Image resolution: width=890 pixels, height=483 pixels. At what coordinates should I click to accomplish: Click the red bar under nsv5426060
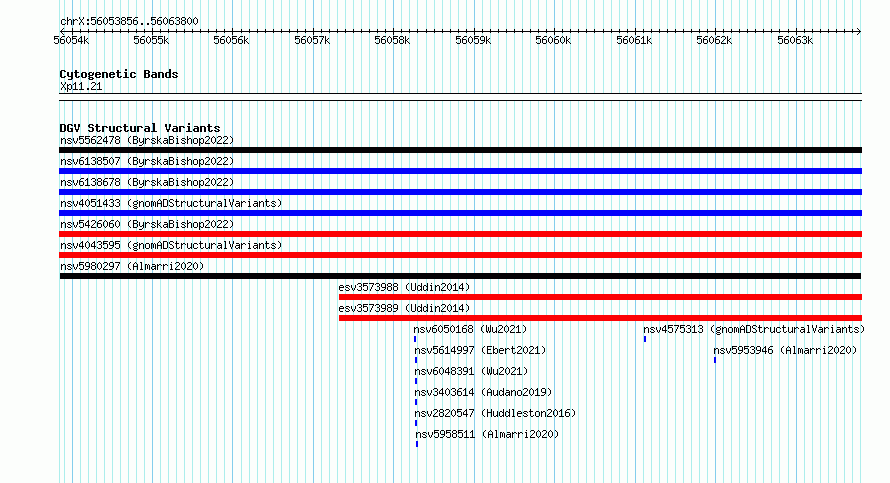(460, 234)
